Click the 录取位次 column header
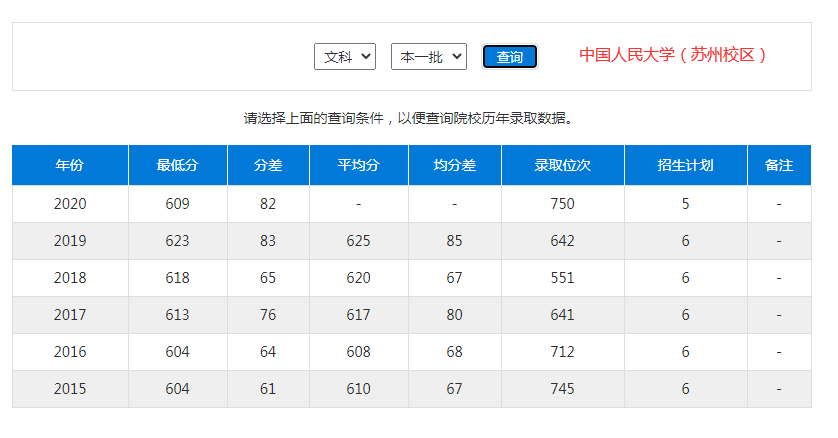 point(562,165)
